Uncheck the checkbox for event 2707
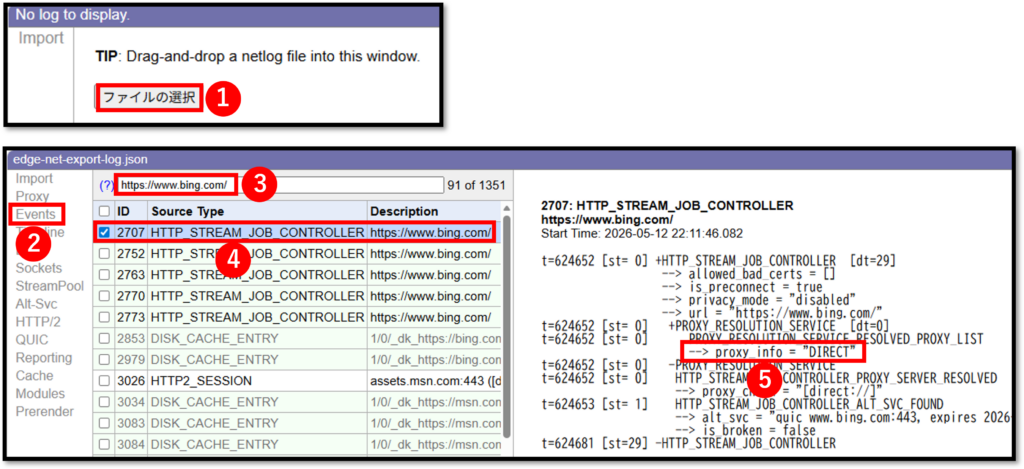1024x469 pixels. pyautogui.click(x=104, y=233)
